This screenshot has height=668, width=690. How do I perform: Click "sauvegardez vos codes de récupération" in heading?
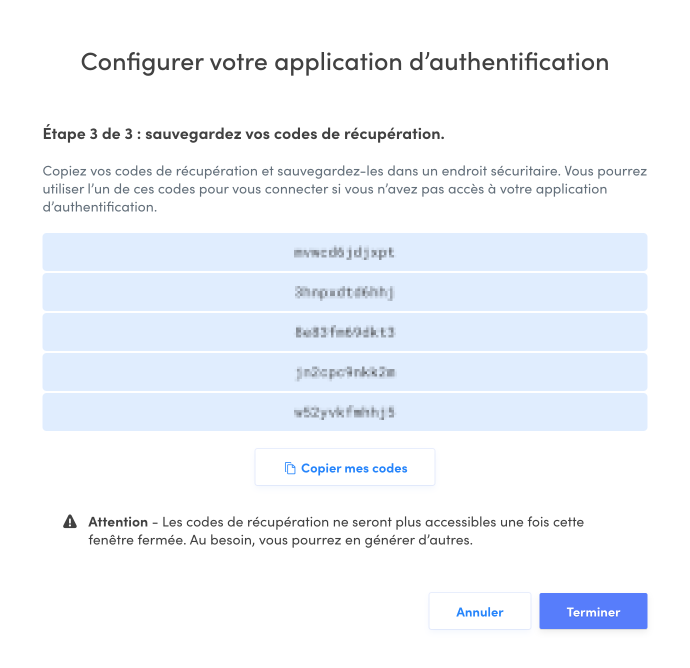(300, 133)
